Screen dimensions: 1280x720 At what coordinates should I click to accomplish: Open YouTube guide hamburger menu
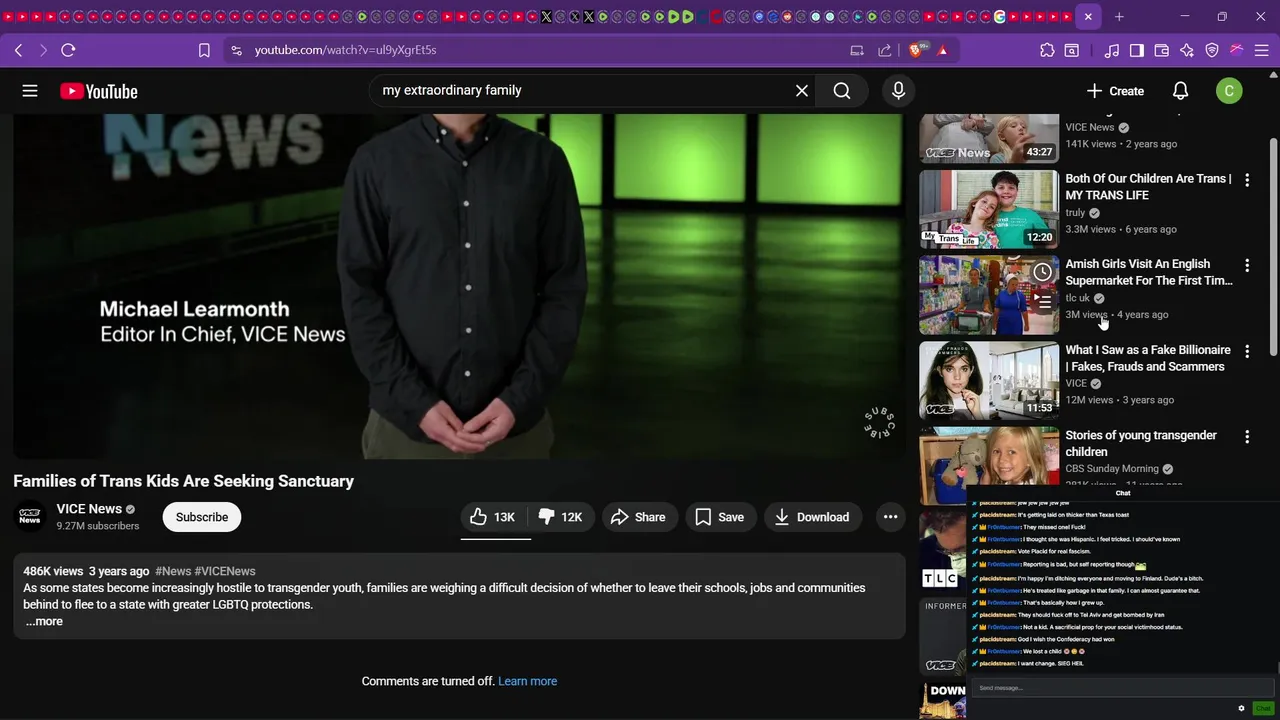[30, 91]
